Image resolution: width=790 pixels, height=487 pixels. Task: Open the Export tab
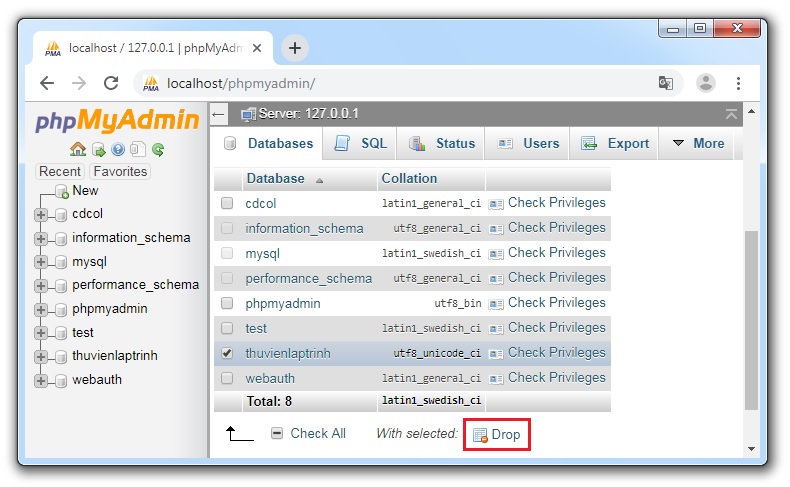coord(616,143)
